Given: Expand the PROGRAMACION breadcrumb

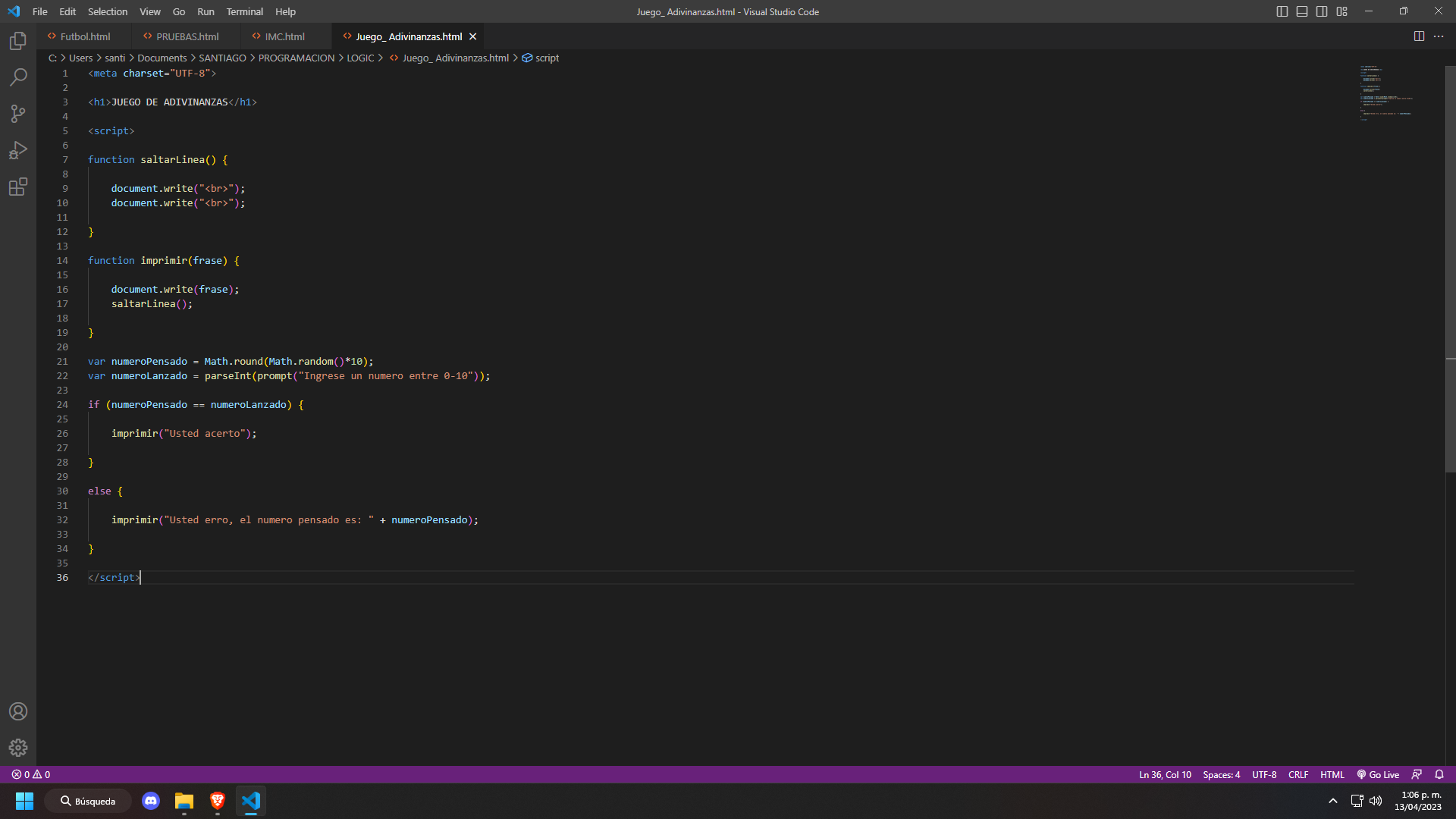Looking at the screenshot, I should point(297,58).
